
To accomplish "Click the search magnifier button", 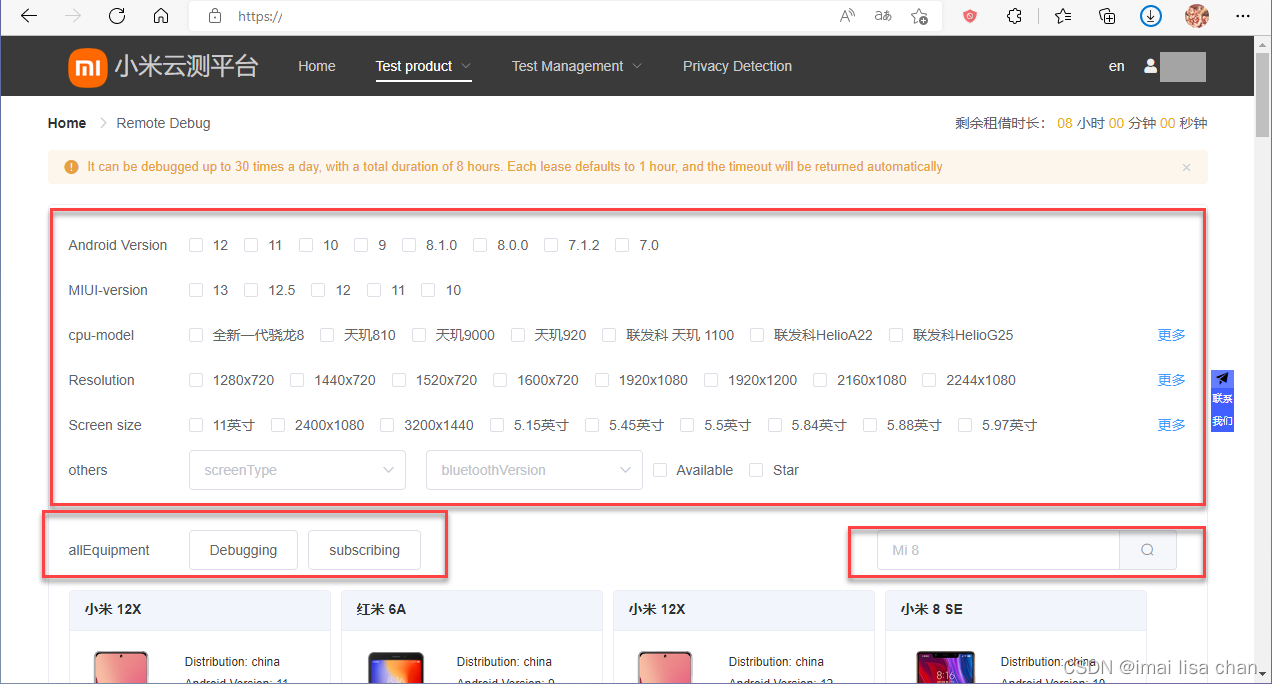I will [1147, 550].
